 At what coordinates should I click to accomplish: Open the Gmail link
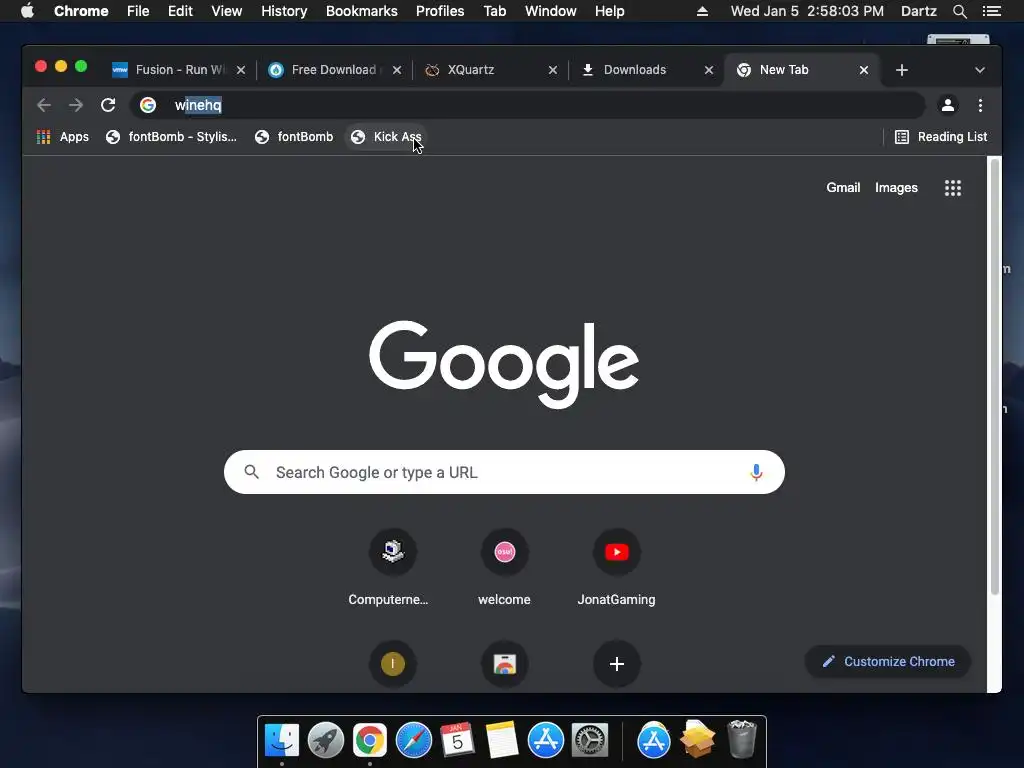pyautogui.click(x=843, y=188)
